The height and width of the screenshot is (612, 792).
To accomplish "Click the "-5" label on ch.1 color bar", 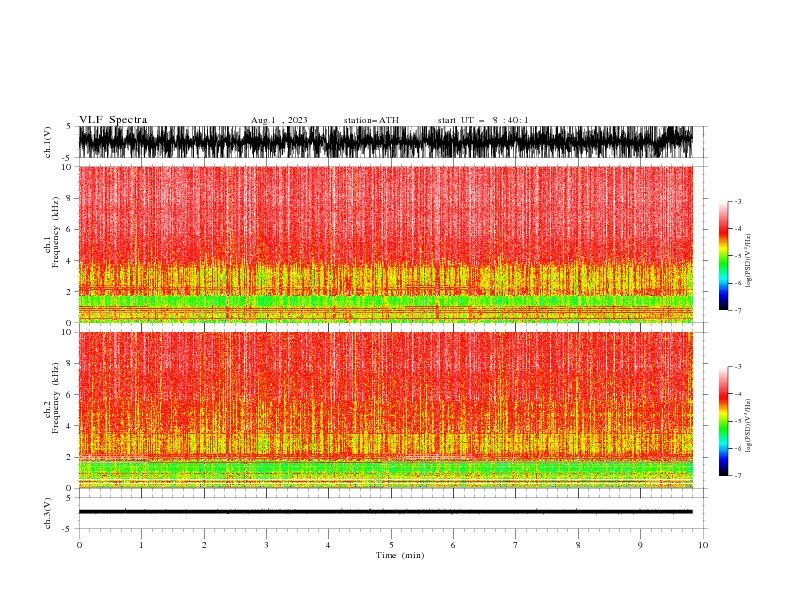I will (738, 256).
